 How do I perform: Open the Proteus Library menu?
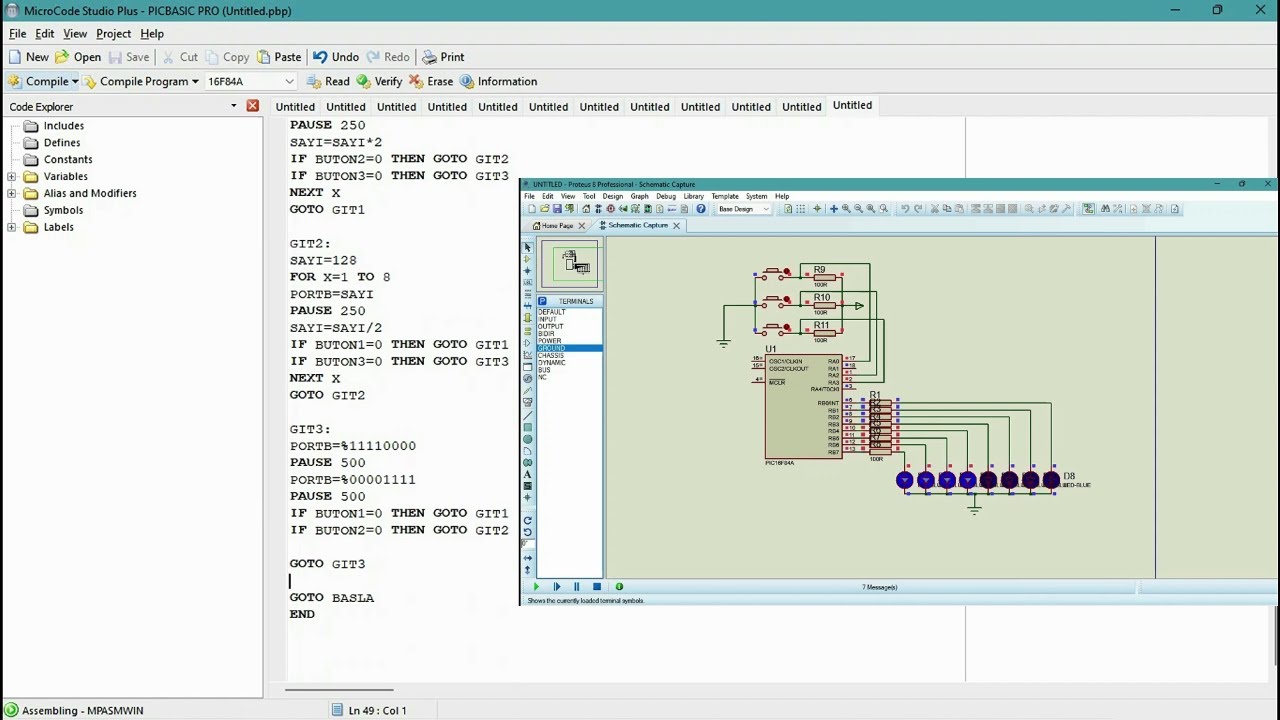pyautogui.click(x=694, y=196)
